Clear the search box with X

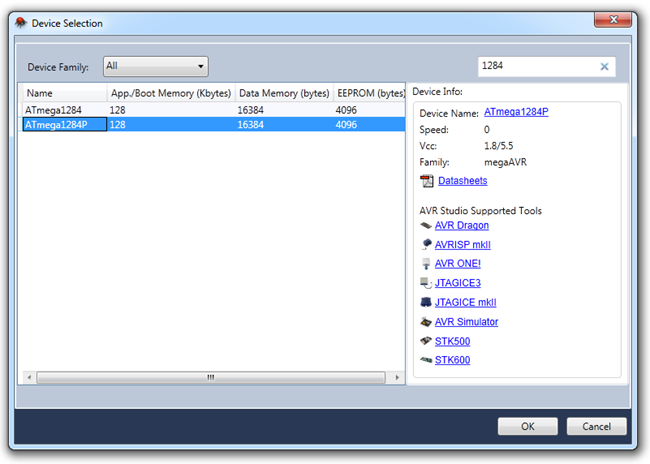coord(604,67)
